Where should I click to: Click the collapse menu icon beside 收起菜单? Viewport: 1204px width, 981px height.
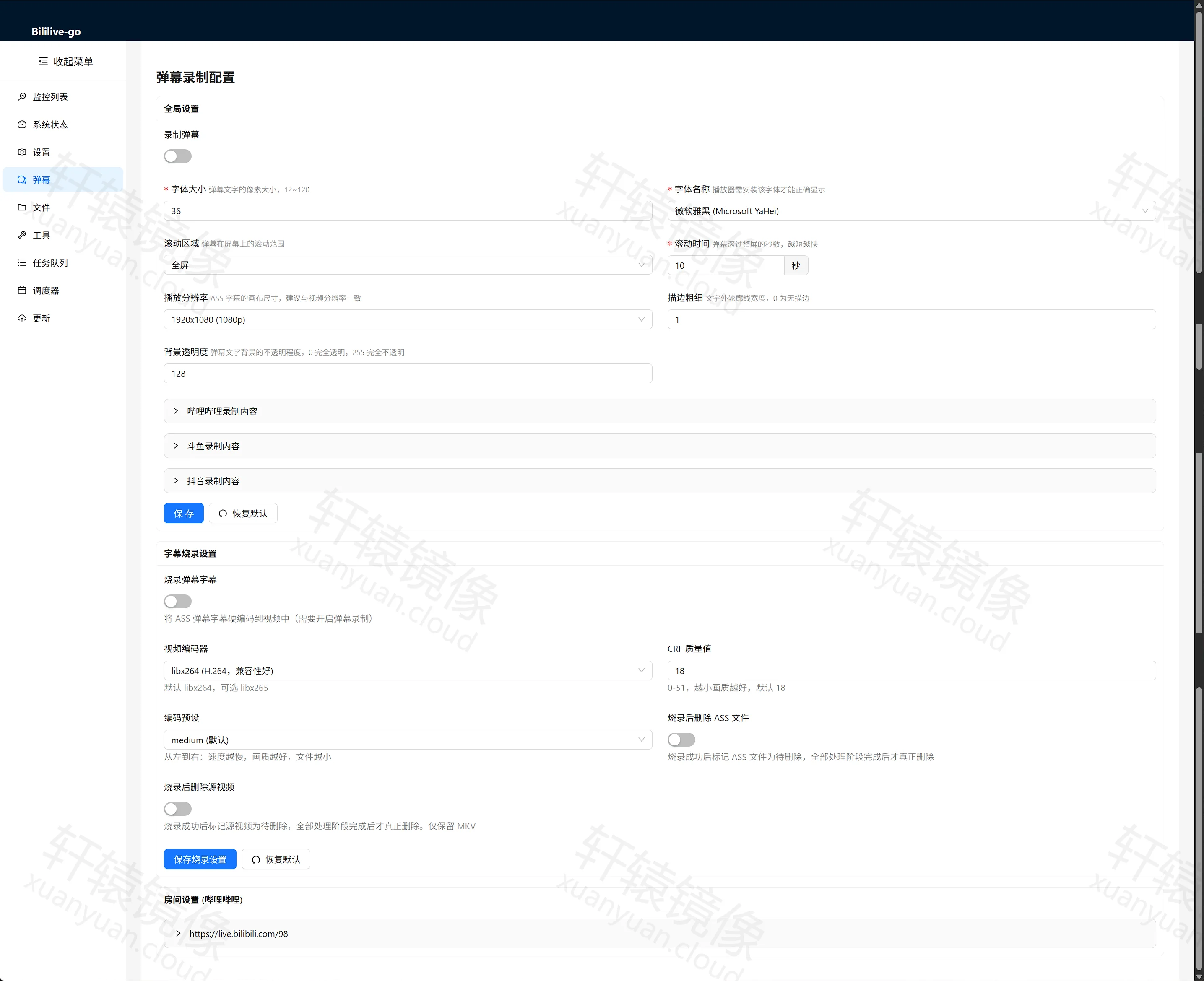point(43,62)
